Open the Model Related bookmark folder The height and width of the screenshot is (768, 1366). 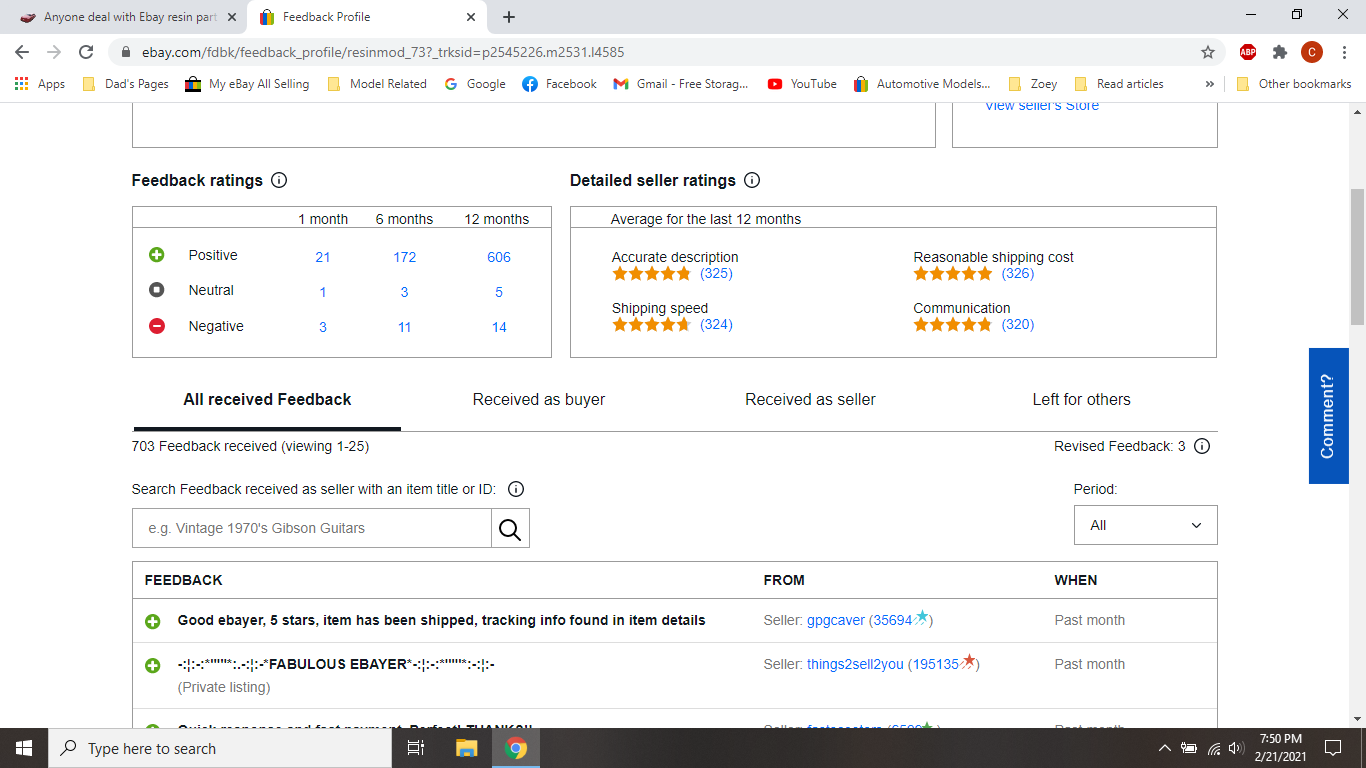point(377,84)
